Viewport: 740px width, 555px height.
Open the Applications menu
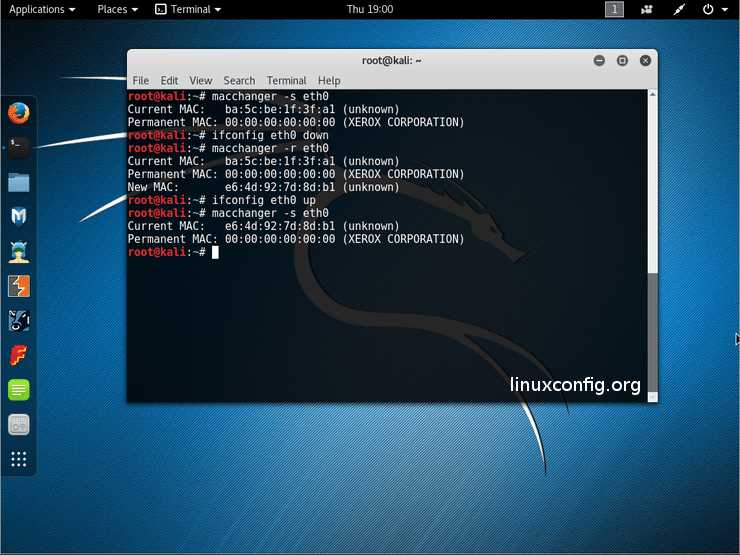[x=42, y=9]
